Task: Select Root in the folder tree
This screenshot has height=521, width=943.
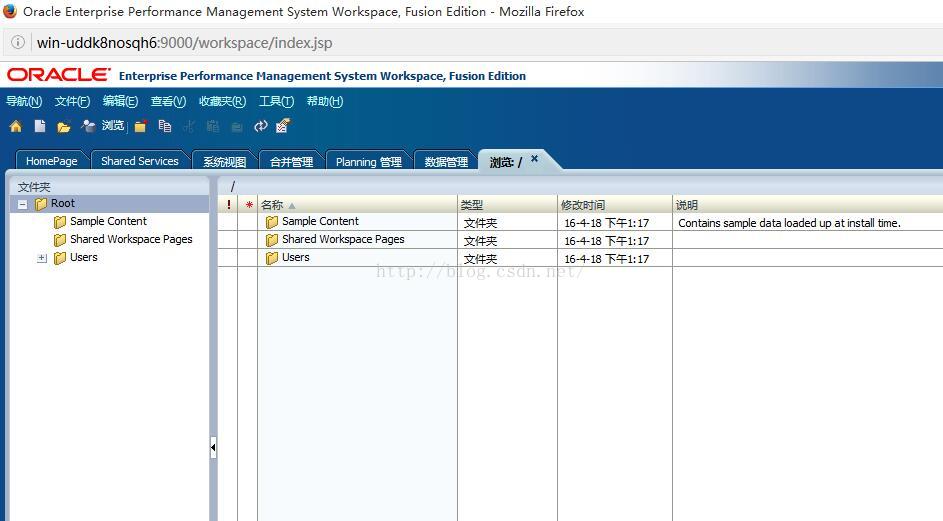Action: pyautogui.click(x=63, y=203)
